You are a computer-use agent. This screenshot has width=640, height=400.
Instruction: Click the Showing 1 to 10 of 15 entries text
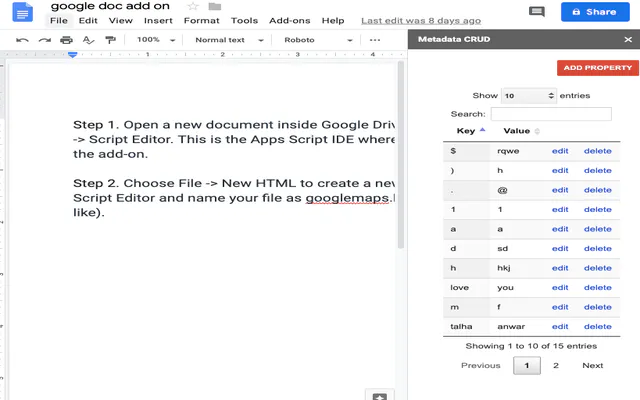531,346
